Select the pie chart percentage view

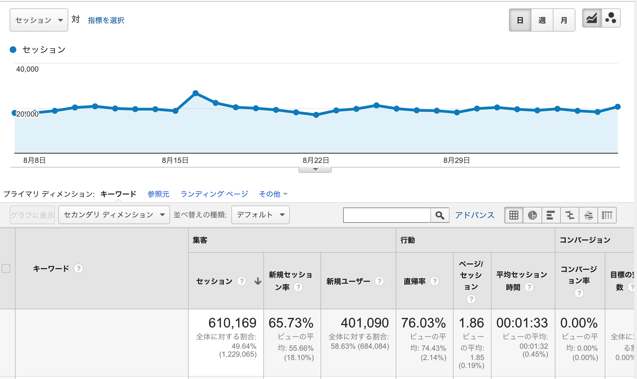[532, 215]
